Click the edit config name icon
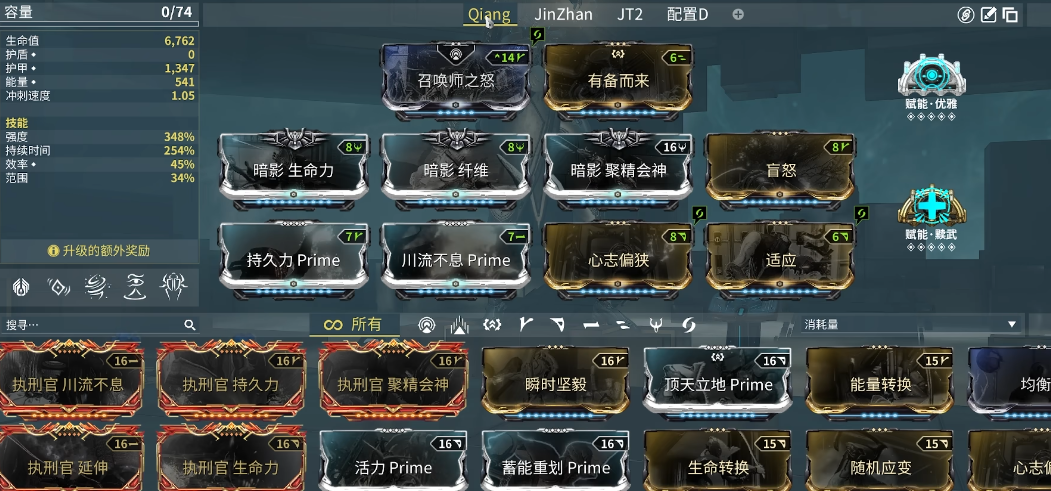This screenshot has height=491, width=1051. coord(989,15)
